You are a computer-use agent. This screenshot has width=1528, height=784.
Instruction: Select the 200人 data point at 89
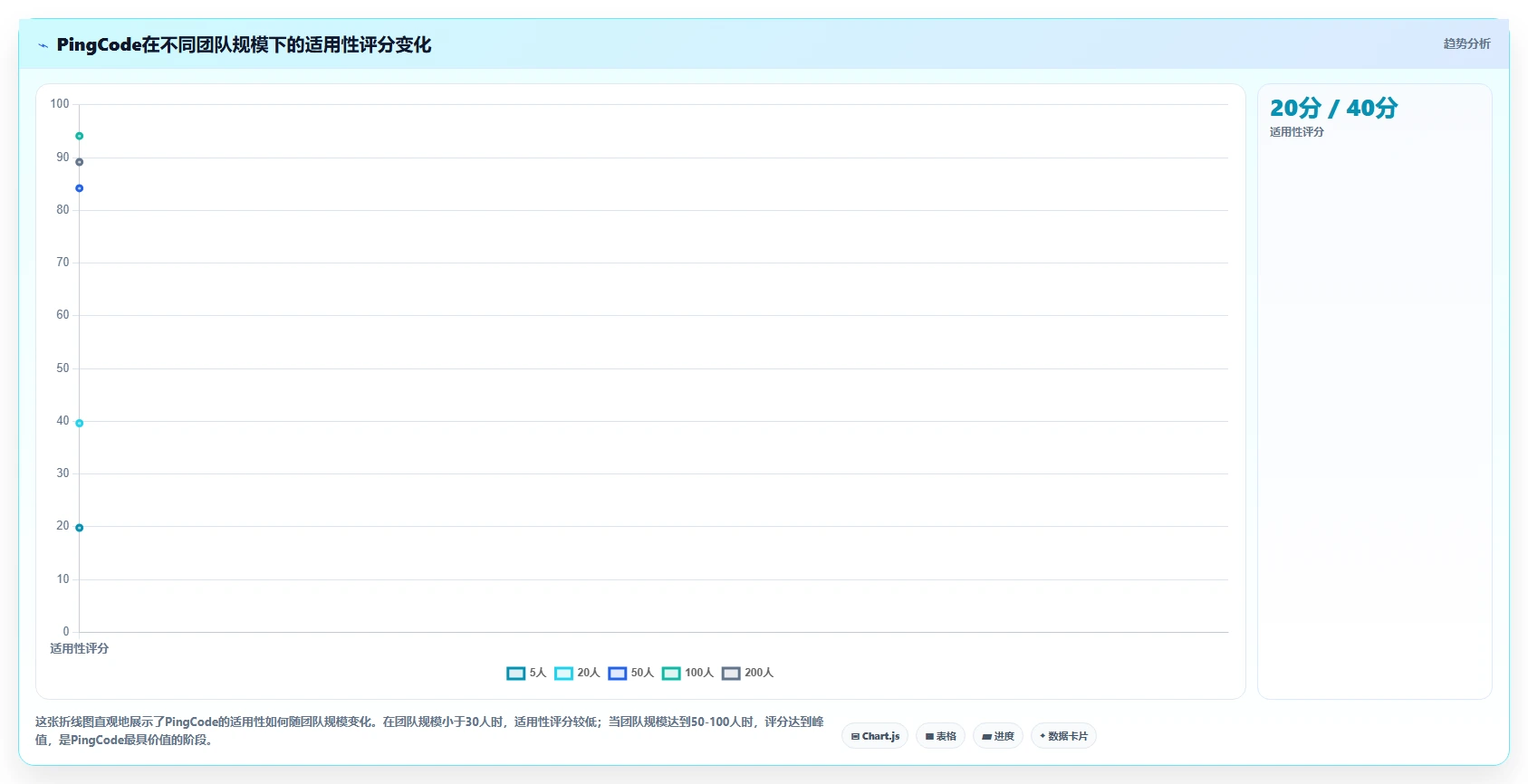80,162
